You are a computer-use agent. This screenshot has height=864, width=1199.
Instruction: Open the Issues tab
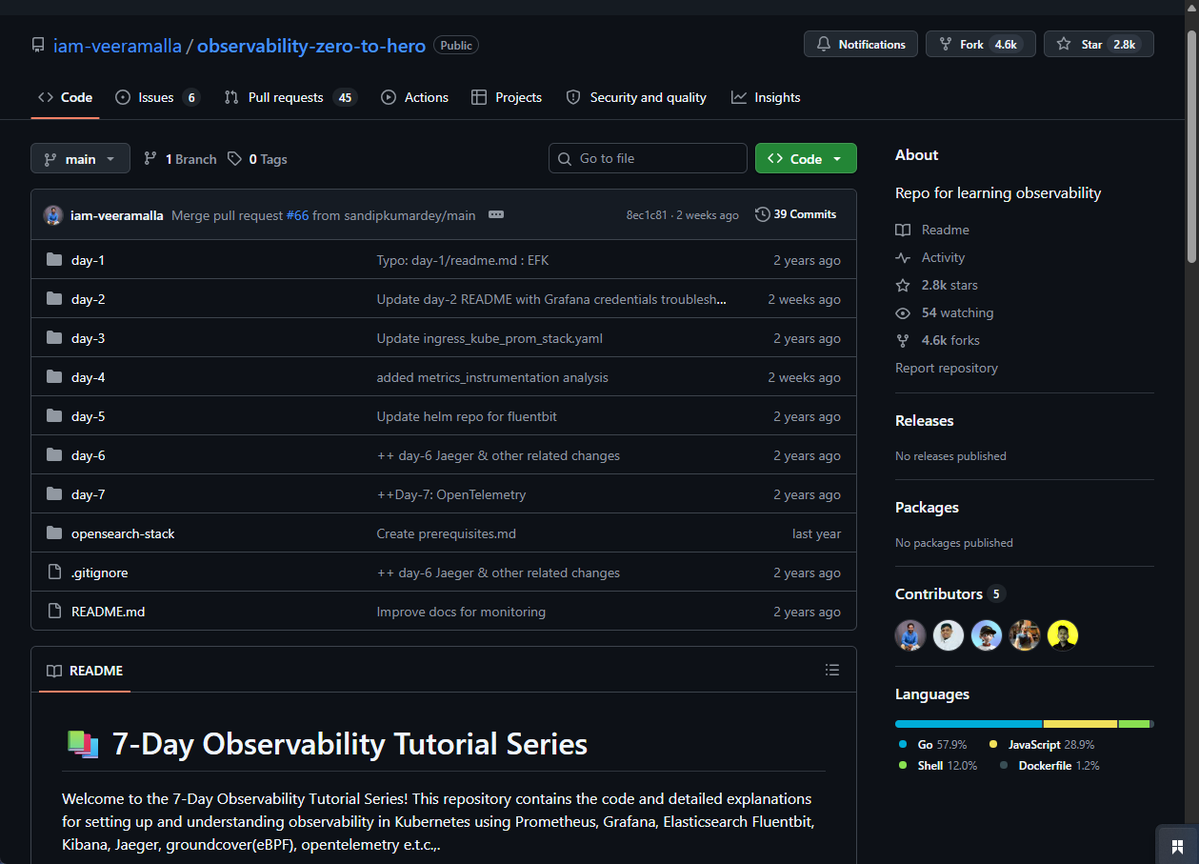(x=157, y=97)
